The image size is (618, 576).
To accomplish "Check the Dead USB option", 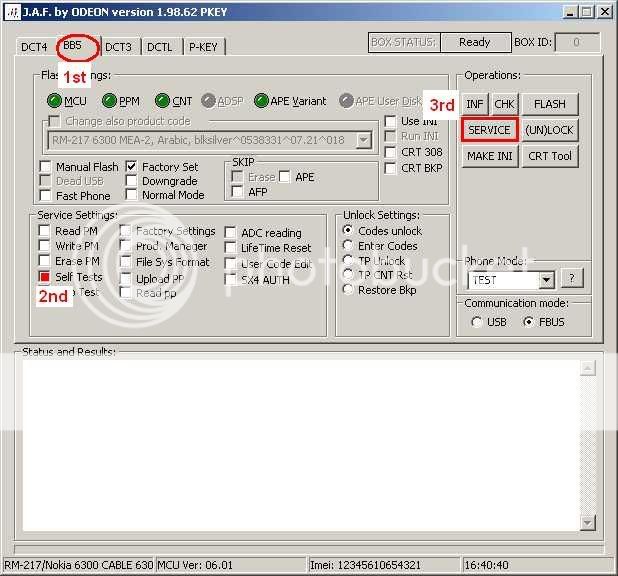I will (x=46, y=181).
